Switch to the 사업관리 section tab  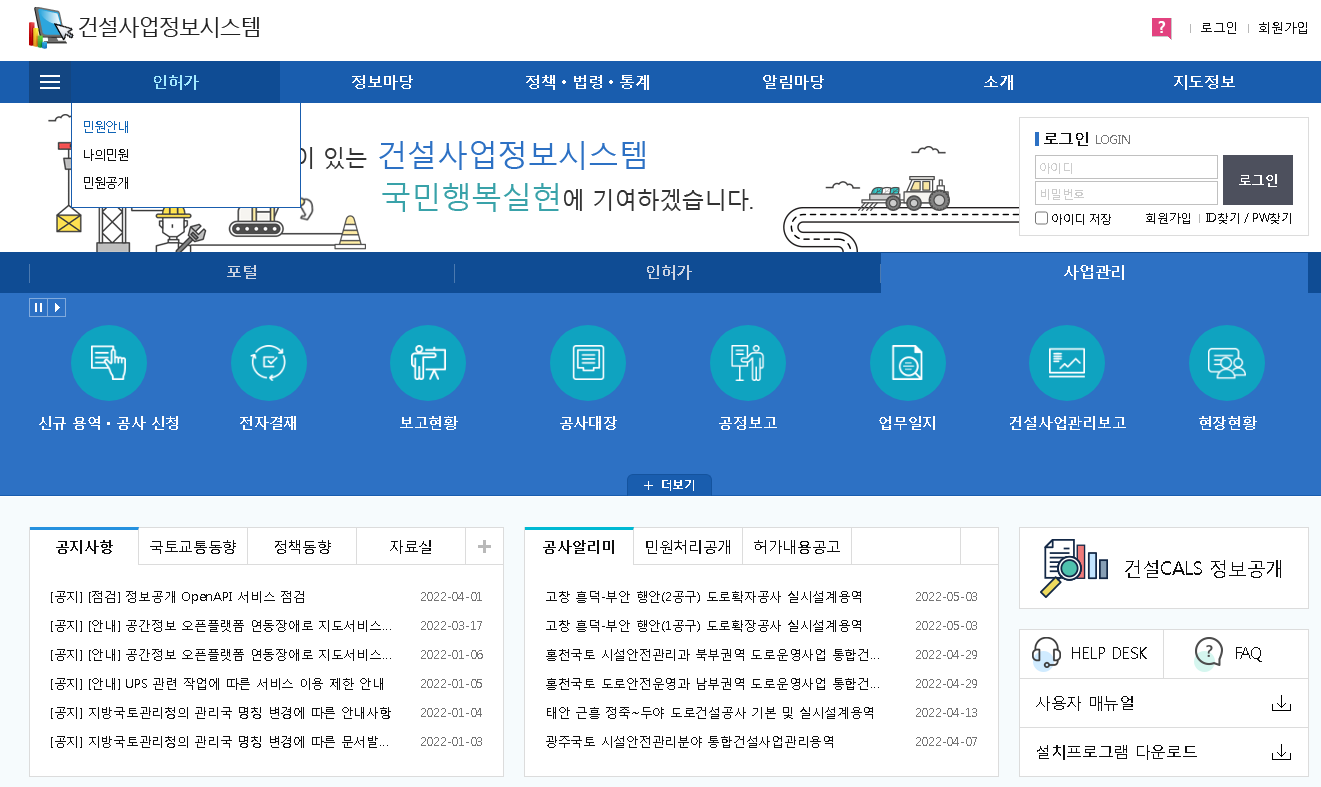tap(1094, 272)
